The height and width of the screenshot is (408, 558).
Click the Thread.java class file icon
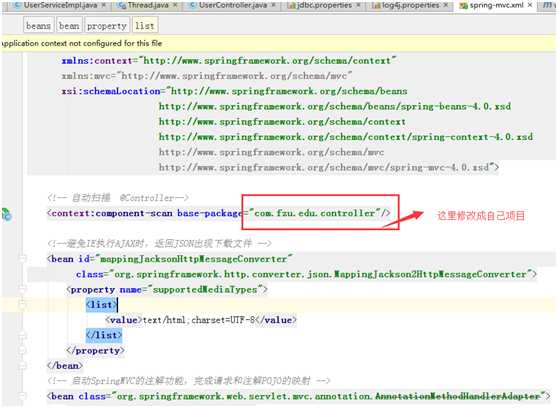click(122, 5)
